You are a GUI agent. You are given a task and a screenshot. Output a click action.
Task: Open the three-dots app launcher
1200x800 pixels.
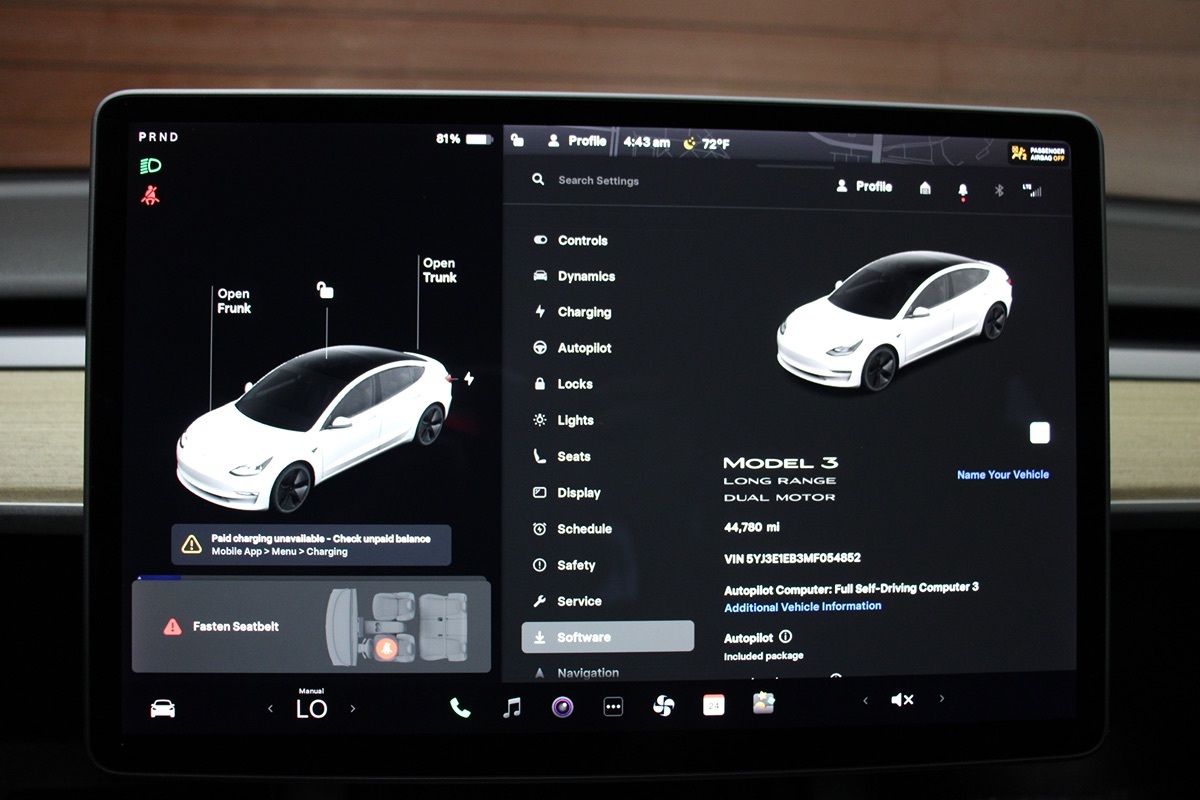tap(613, 707)
